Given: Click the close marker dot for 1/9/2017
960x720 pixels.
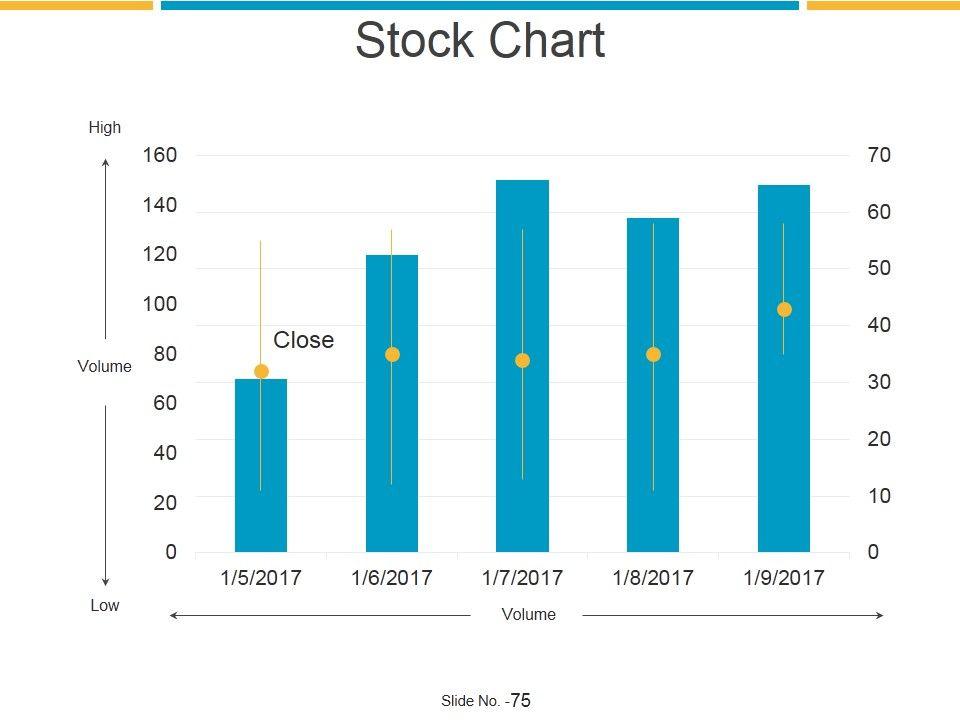Looking at the screenshot, I should click(x=784, y=310).
